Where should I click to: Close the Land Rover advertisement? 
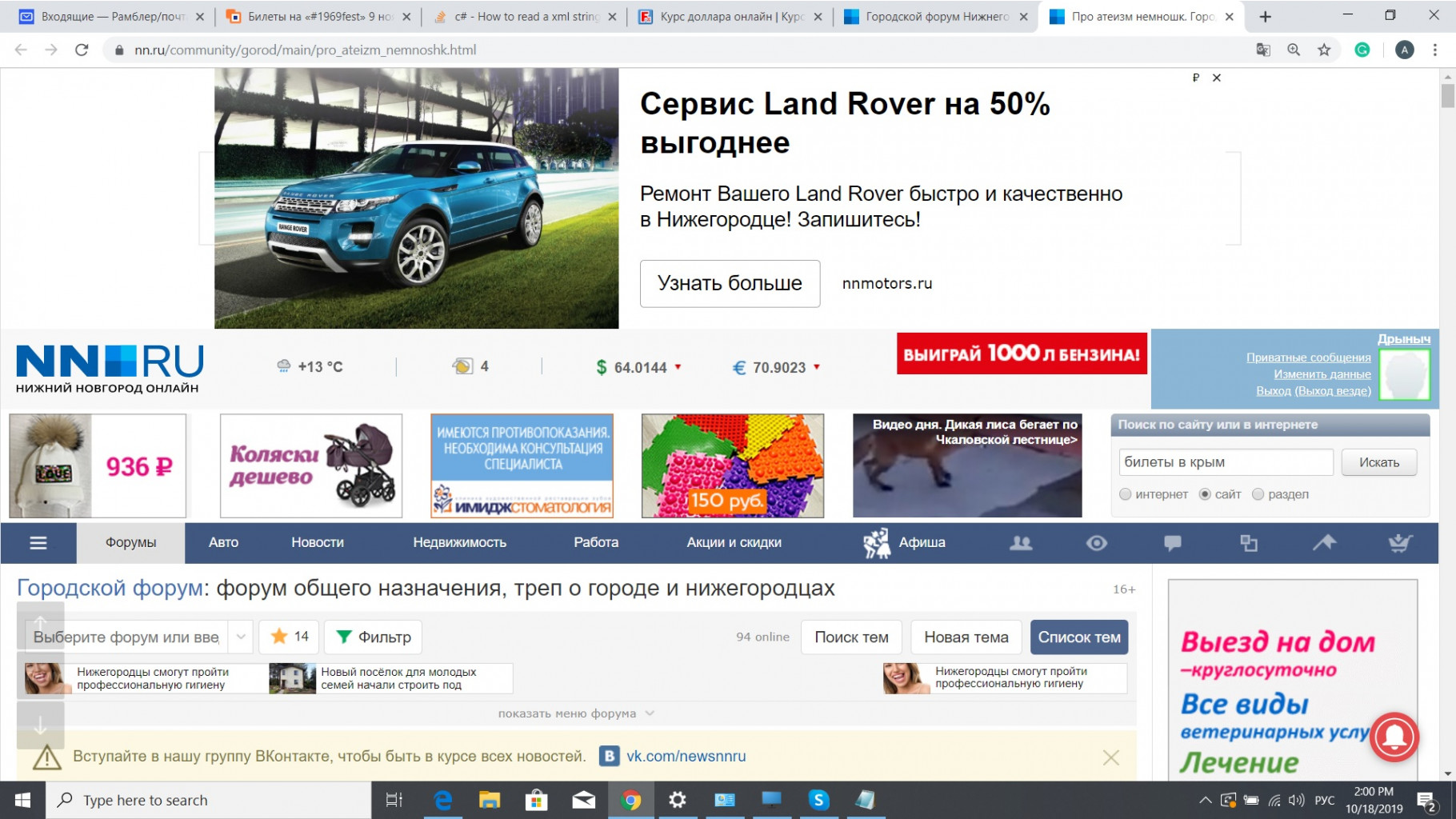click(x=1217, y=78)
